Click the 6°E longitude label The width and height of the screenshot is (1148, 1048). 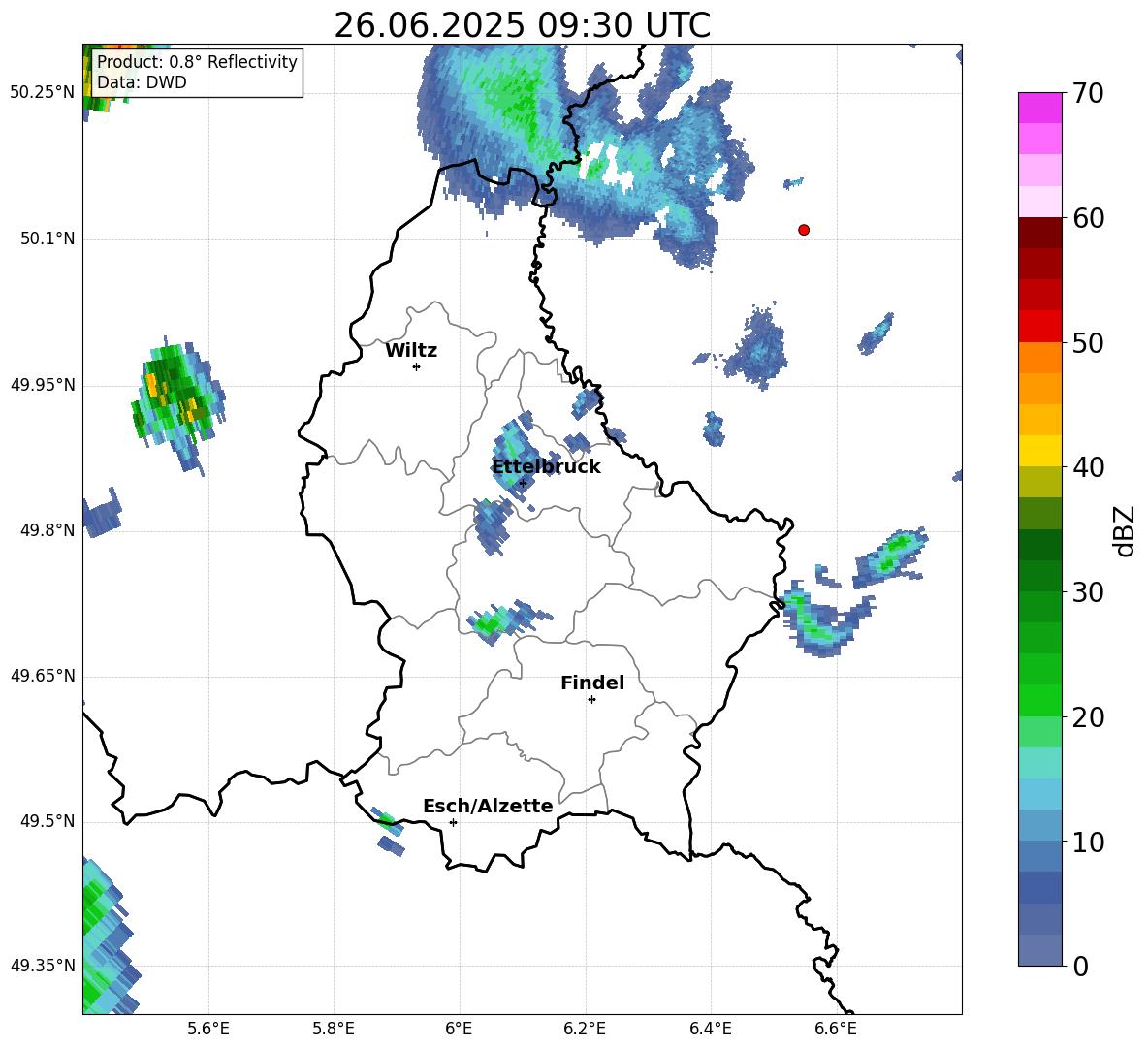[x=459, y=1029]
